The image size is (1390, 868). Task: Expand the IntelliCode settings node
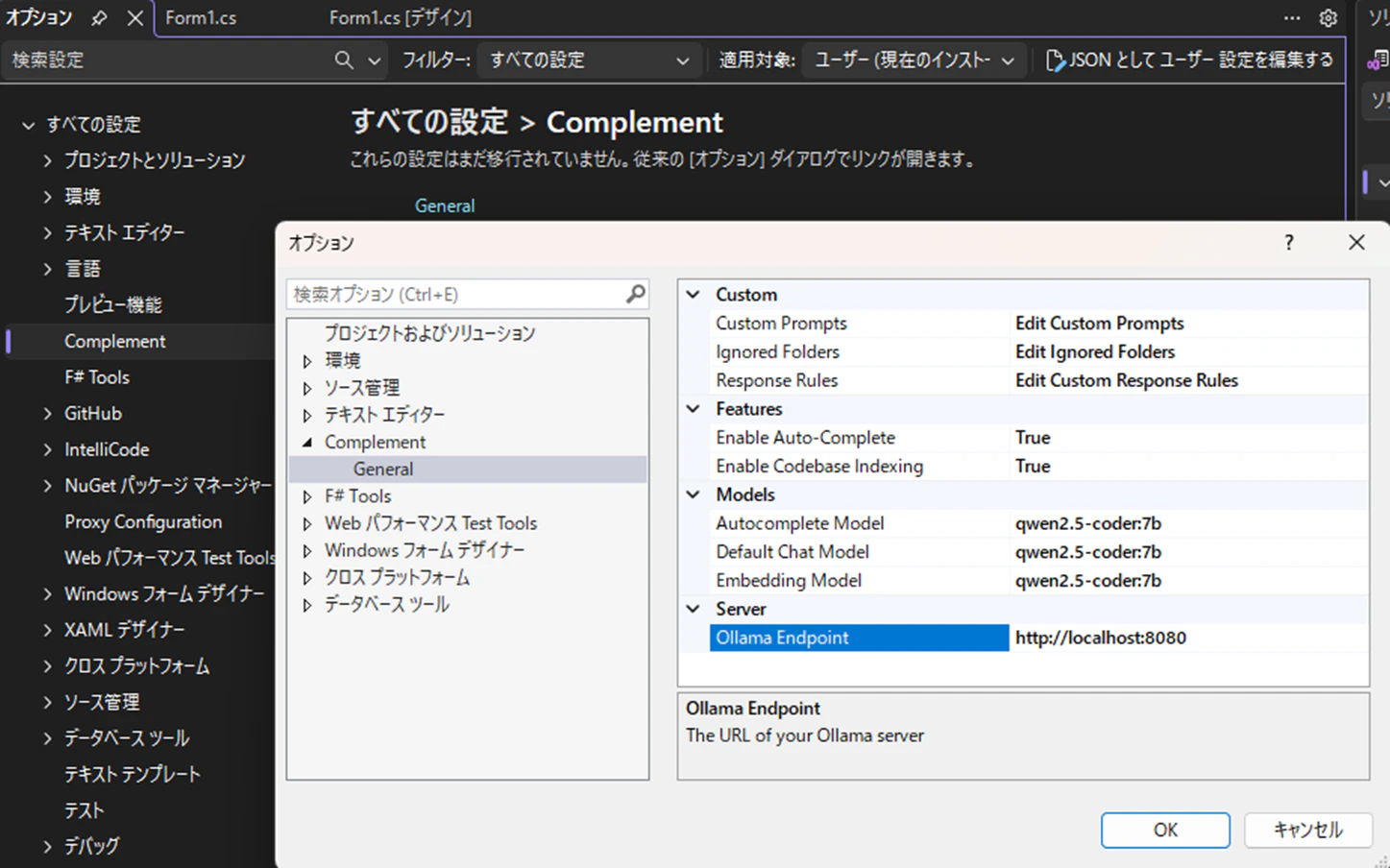(47, 449)
